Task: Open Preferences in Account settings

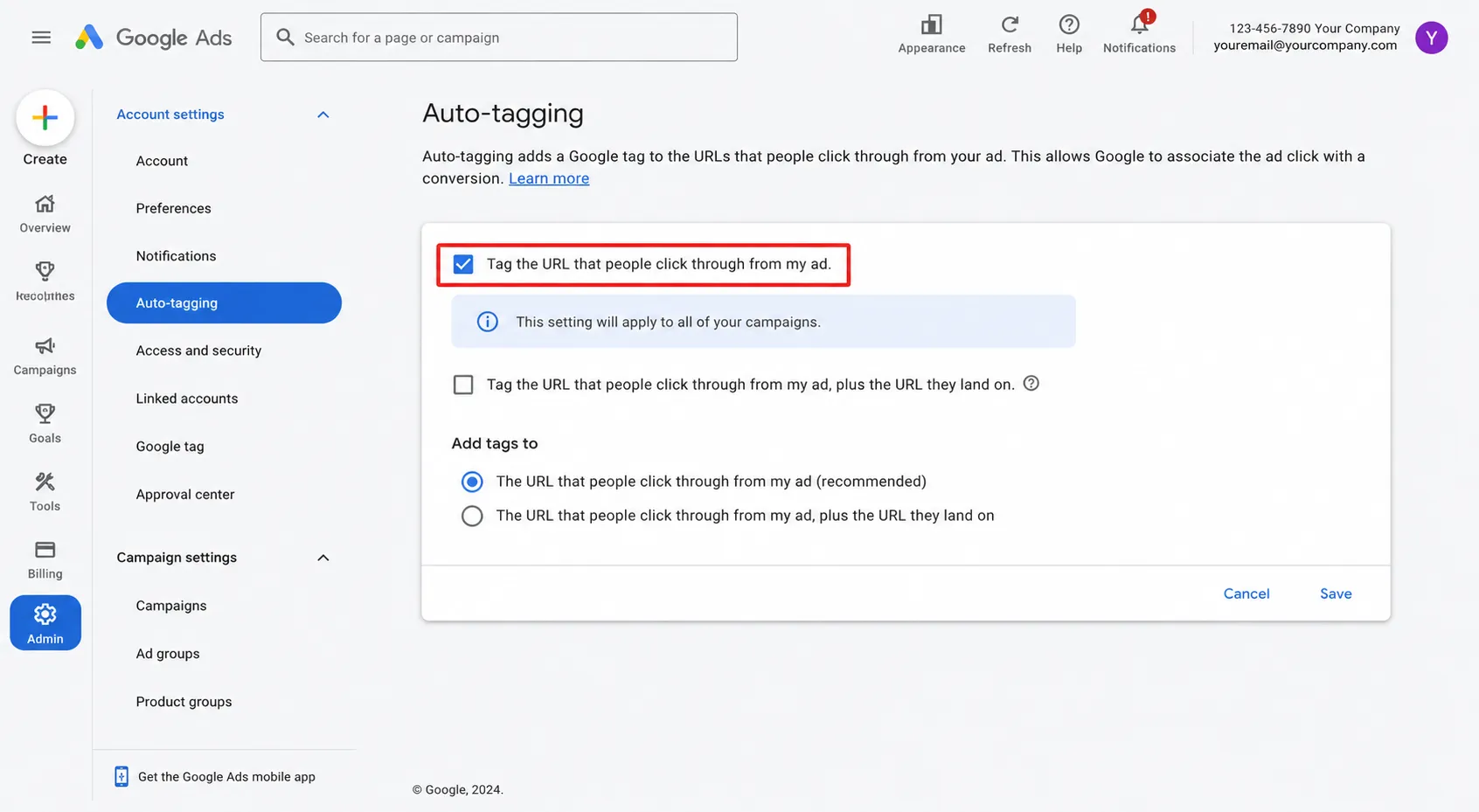Action: point(174,208)
